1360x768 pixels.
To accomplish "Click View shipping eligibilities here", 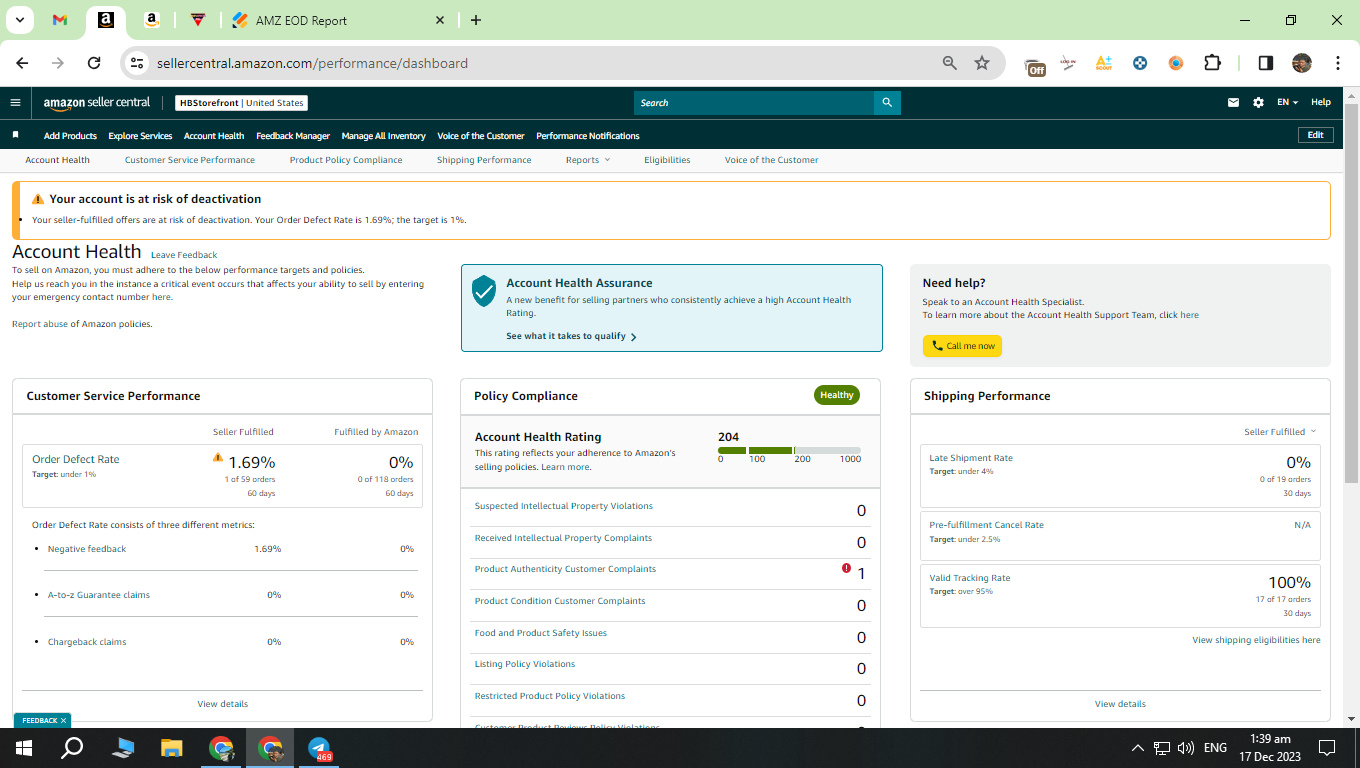I will [1256, 640].
